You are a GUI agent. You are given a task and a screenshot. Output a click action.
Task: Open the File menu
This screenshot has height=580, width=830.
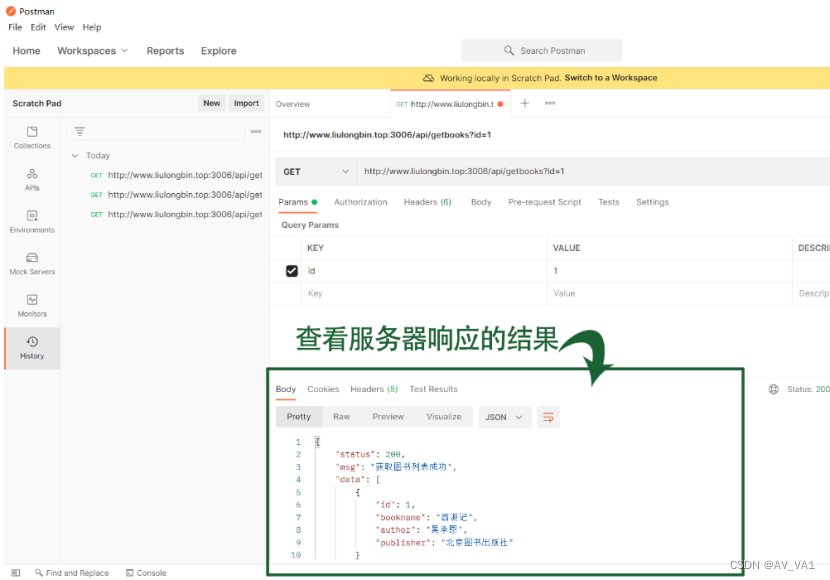coord(15,27)
